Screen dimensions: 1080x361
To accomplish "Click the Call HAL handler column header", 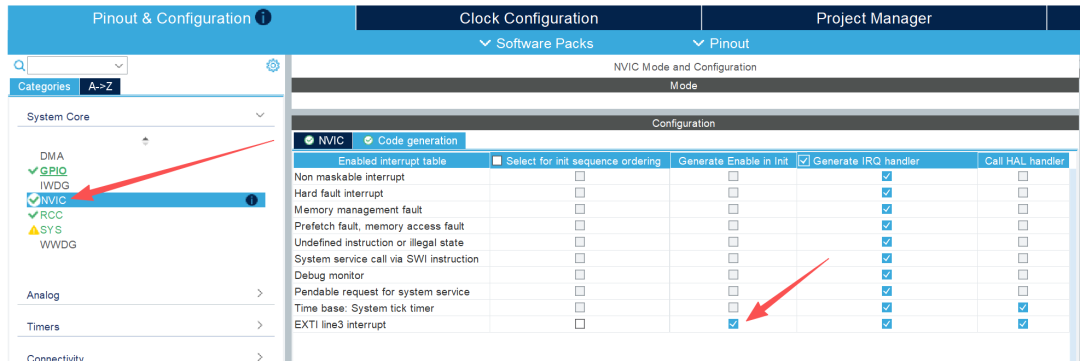I will tap(1023, 161).
